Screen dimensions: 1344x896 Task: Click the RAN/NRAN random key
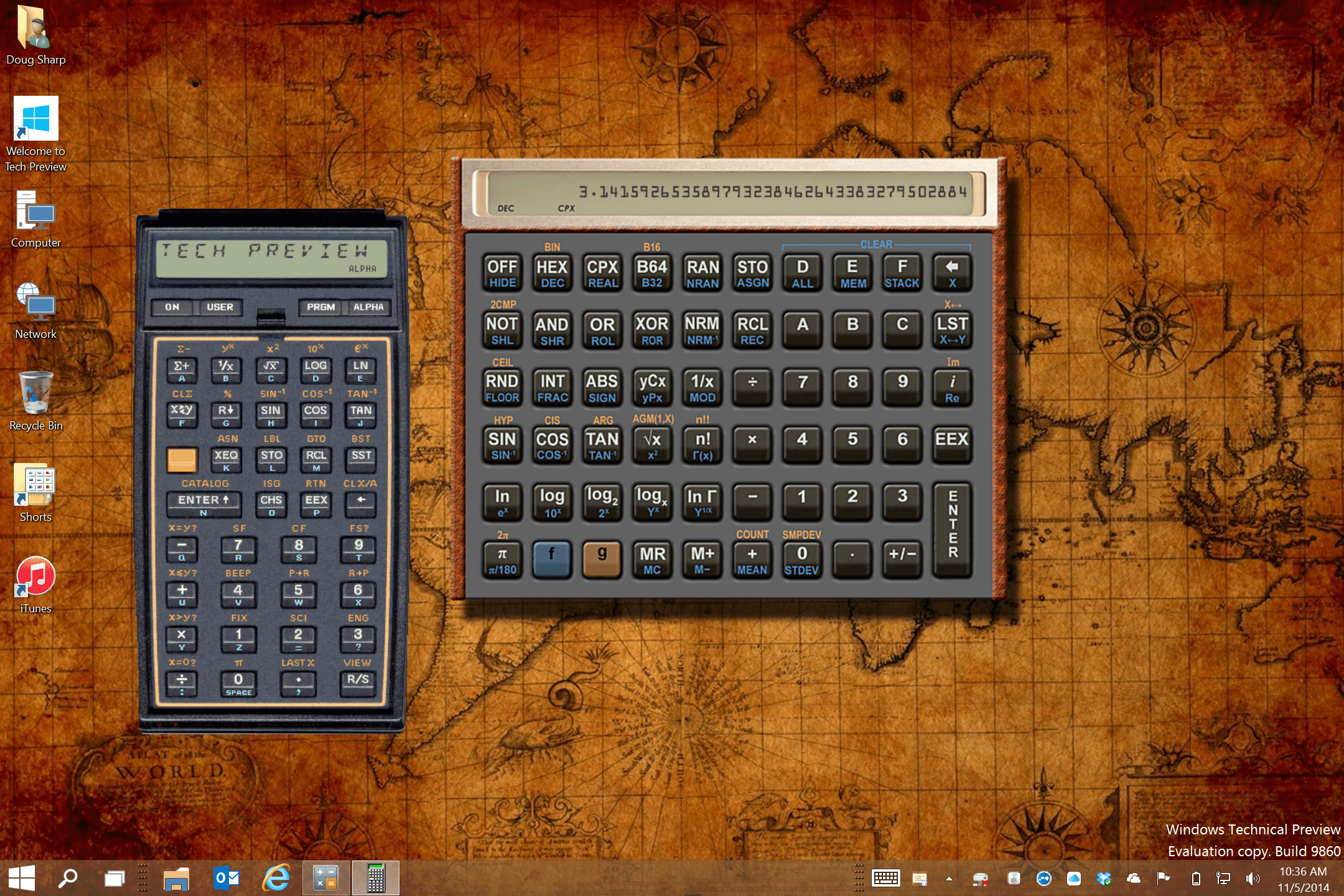pyautogui.click(x=702, y=273)
